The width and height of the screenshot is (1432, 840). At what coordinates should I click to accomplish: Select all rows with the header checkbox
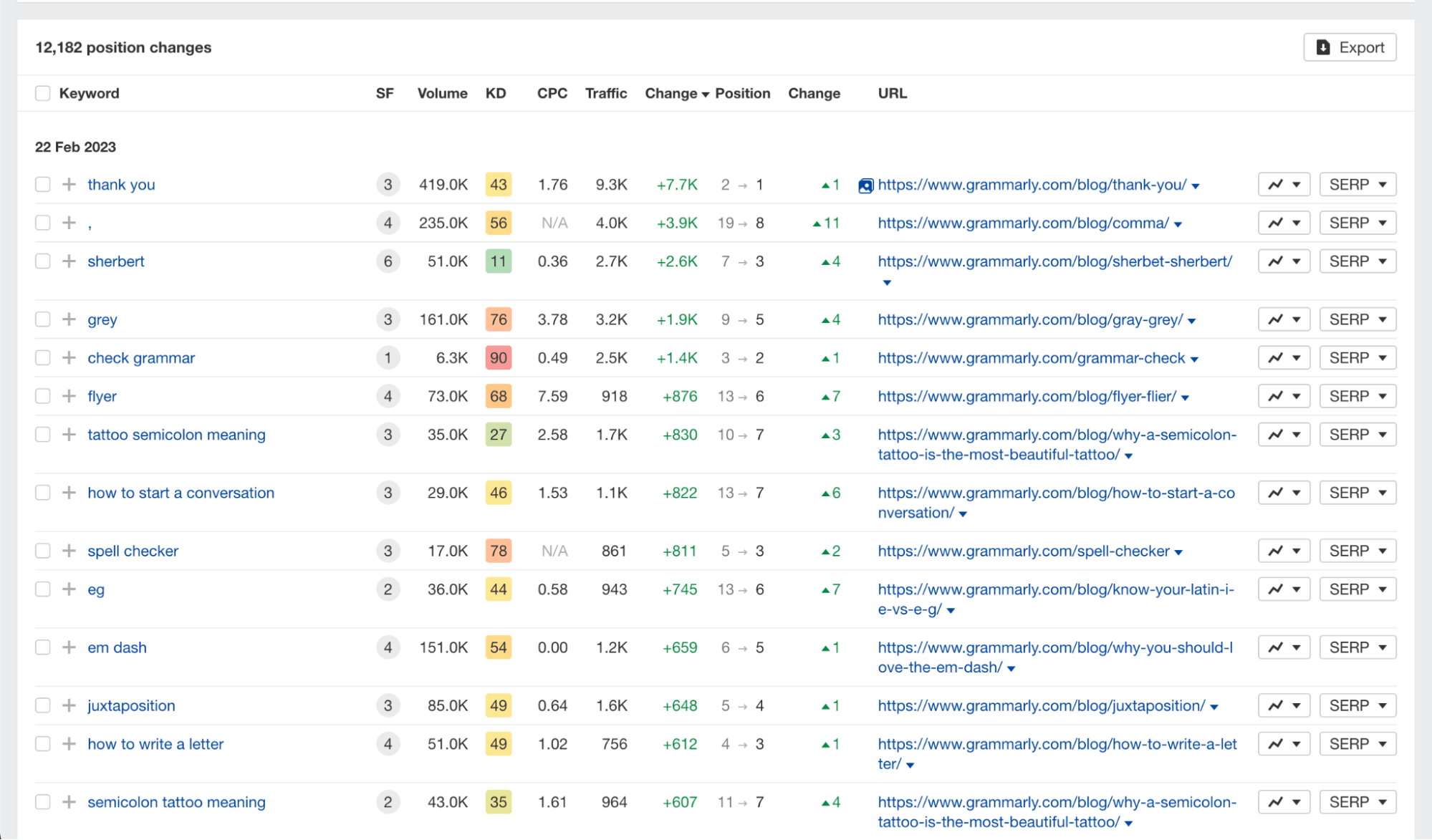click(42, 93)
